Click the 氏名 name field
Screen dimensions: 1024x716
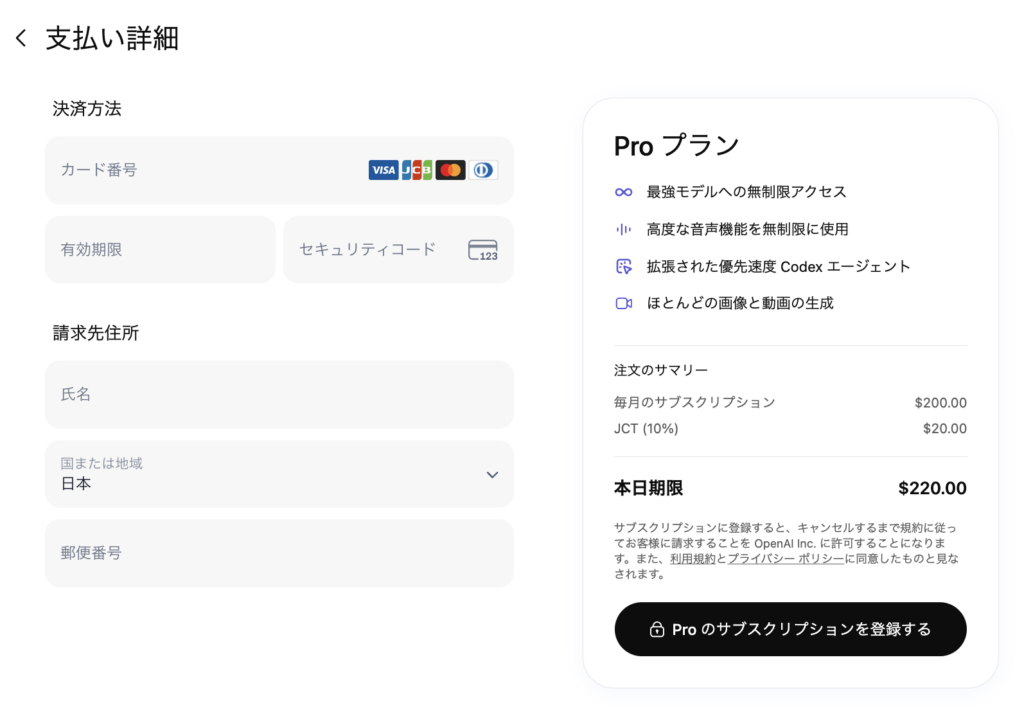[279, 395]
